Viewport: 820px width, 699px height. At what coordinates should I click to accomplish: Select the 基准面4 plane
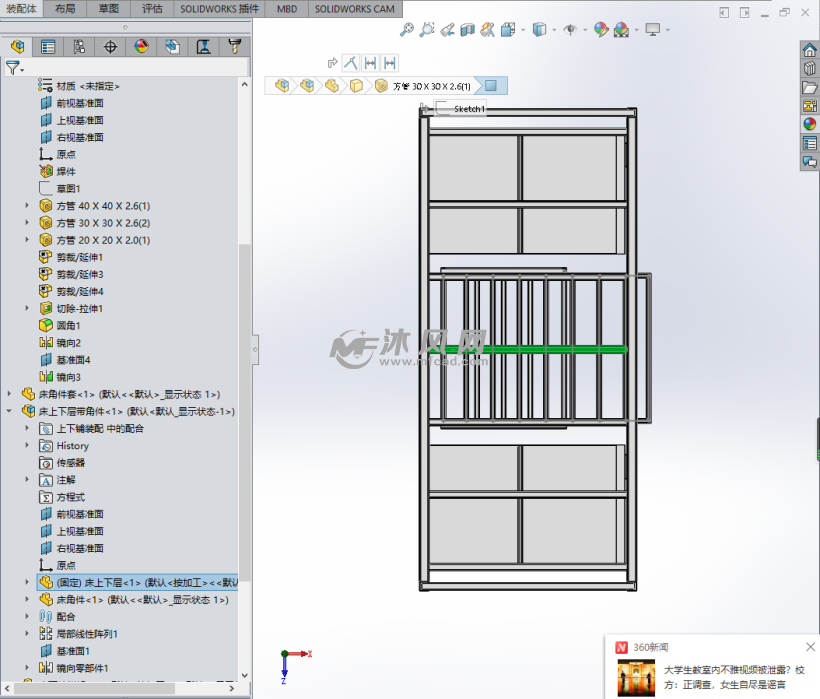click(65, 360)
